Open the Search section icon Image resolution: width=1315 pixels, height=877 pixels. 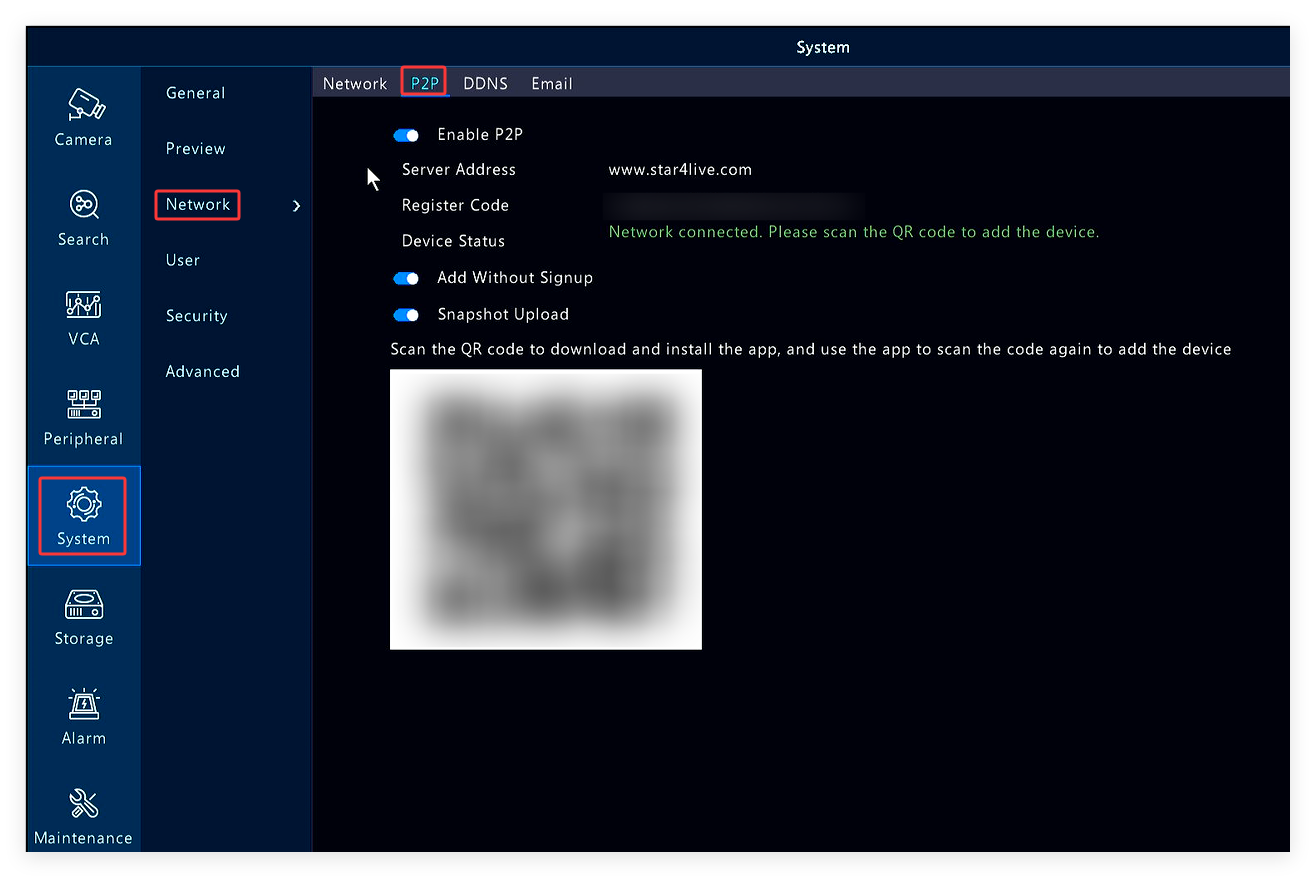[x=84, y=205]
